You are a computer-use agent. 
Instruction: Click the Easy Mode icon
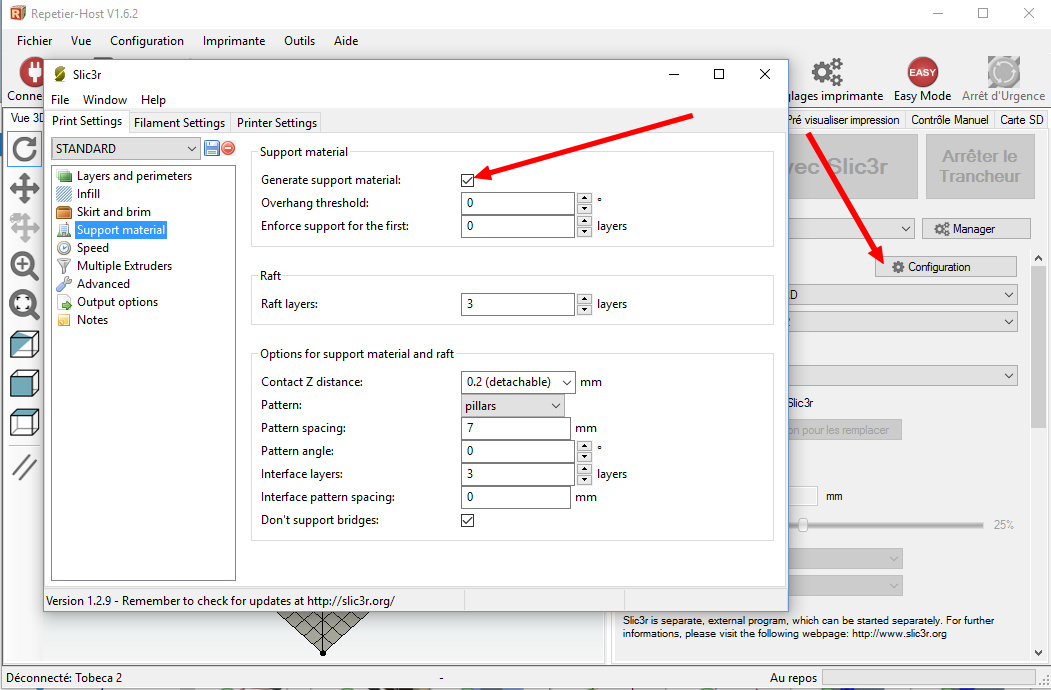(922, 75)
